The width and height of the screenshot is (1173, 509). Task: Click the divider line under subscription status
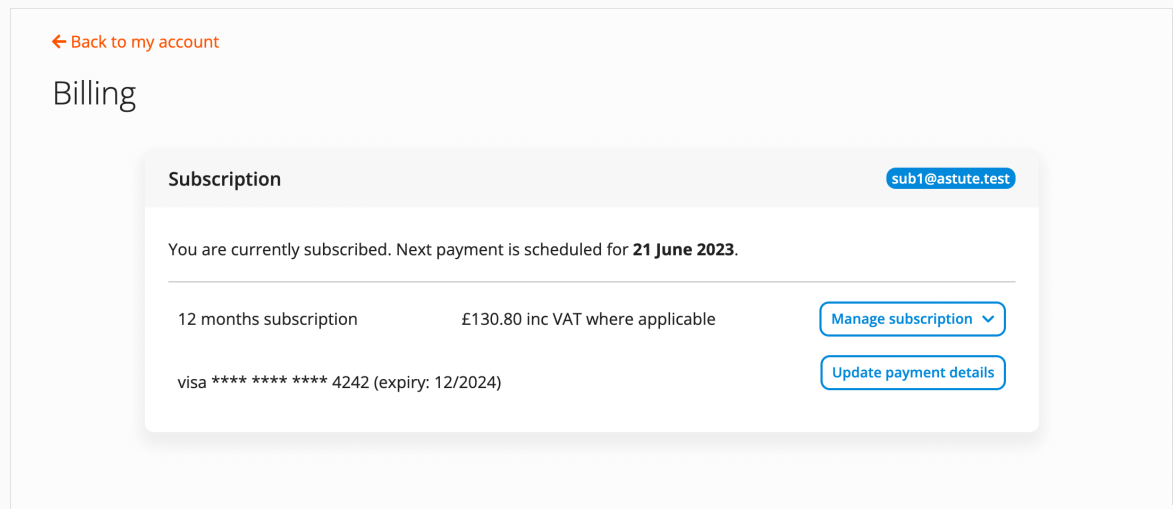pos(591,282)
